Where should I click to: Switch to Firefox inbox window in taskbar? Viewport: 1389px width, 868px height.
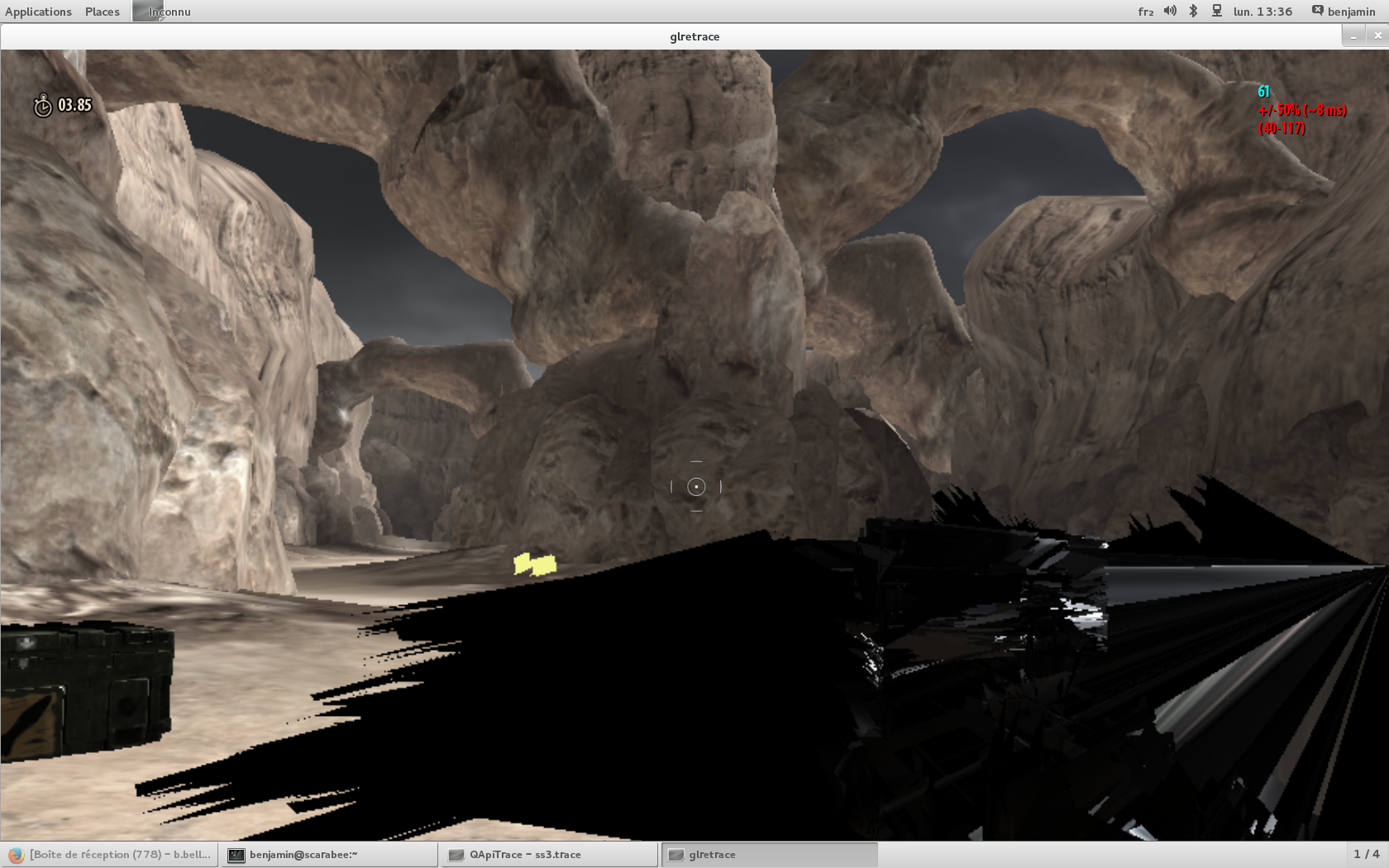click(111, 855)
